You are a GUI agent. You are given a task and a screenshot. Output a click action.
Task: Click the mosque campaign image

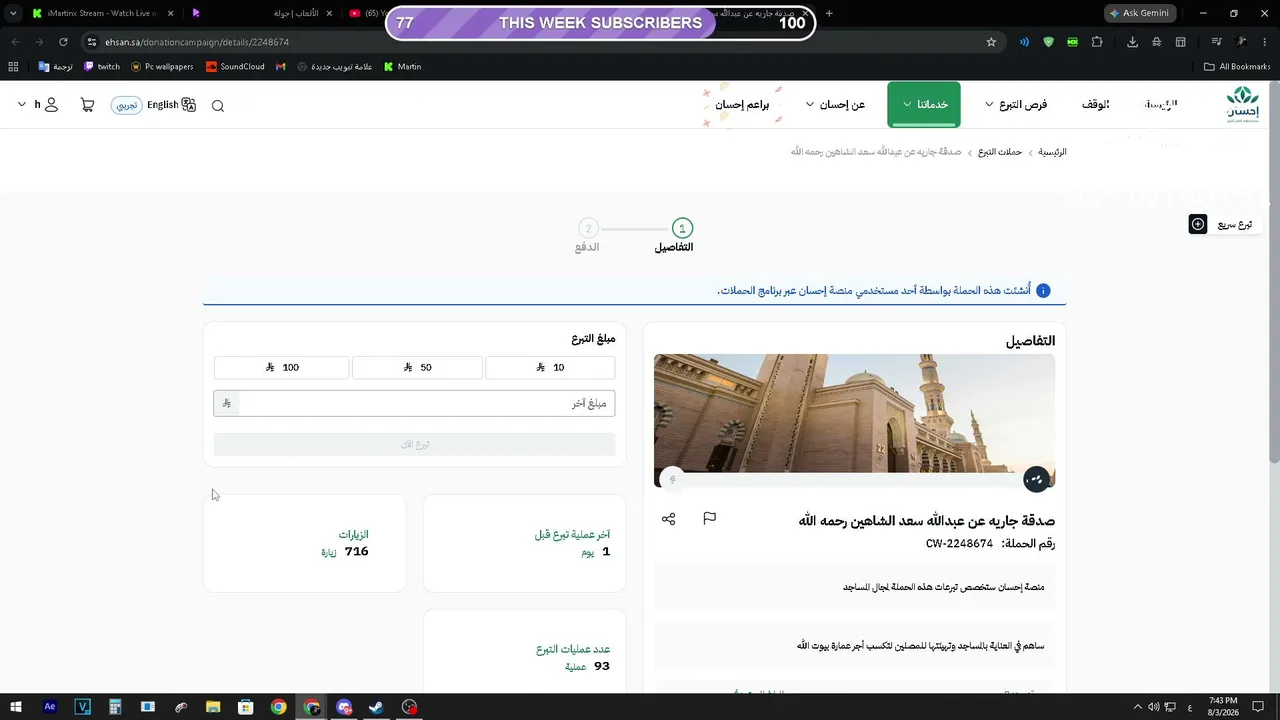[854, 413]
